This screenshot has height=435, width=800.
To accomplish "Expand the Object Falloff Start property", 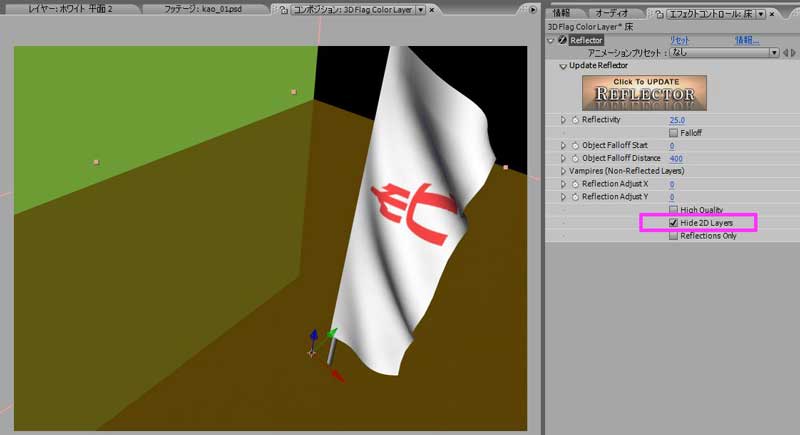I will (563, 145).
